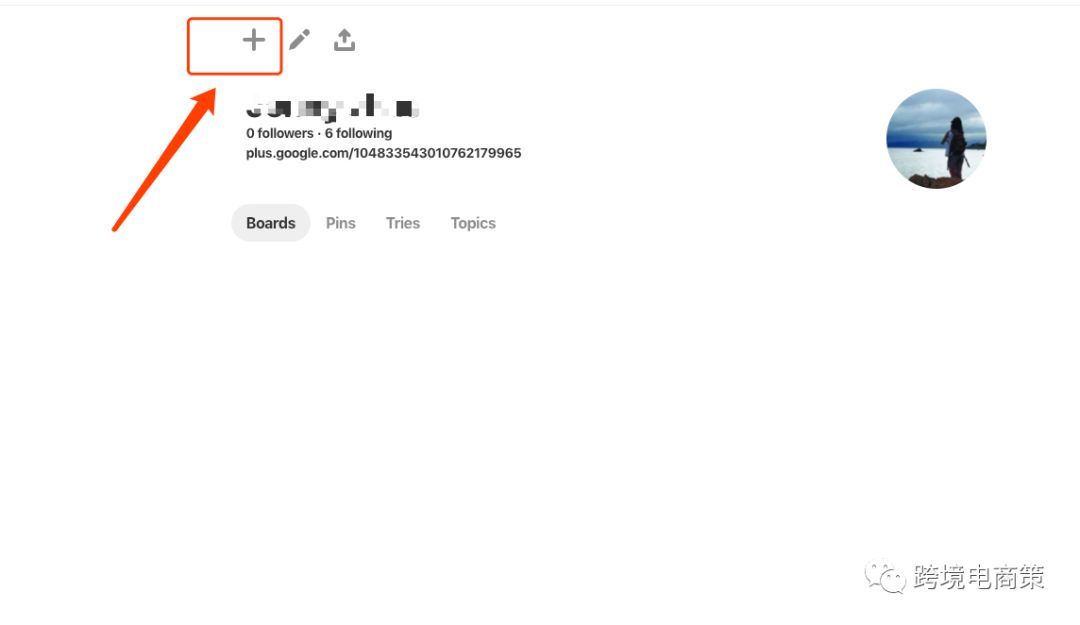Image resolution: width=1080 pixels, height=625 pixels.
Task: Click the share upload icon
Action: 344,40
